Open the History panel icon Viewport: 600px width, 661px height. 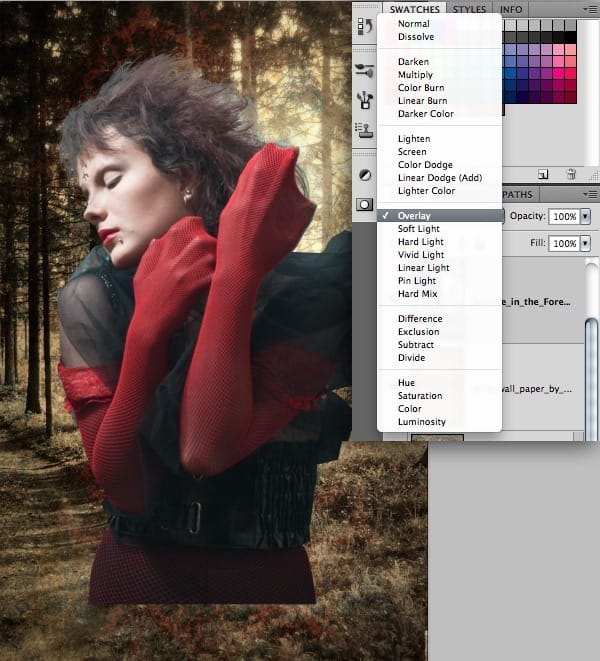[365, 27]
